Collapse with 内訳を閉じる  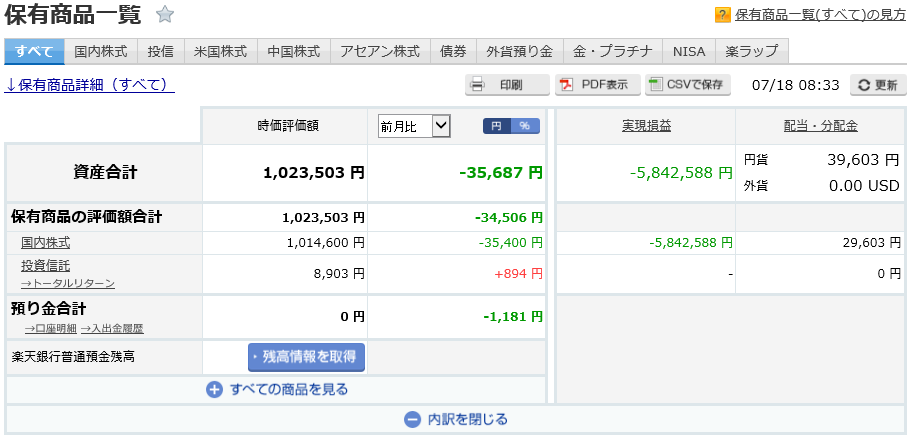(456, 419)
